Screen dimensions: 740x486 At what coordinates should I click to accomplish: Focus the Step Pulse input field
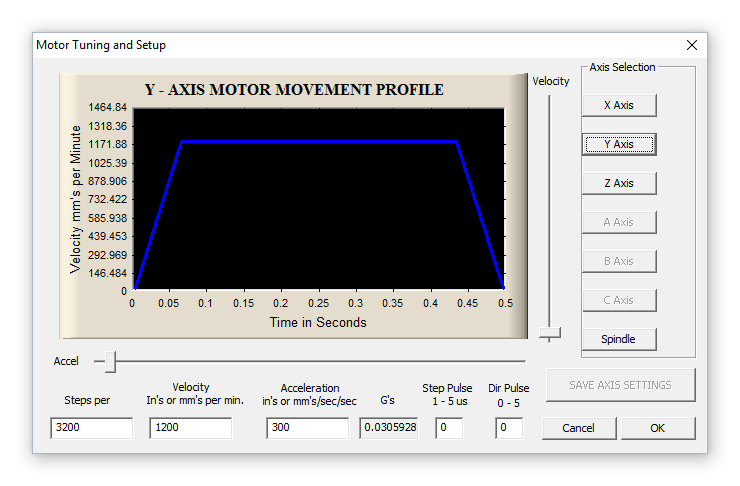click(449, 428)
